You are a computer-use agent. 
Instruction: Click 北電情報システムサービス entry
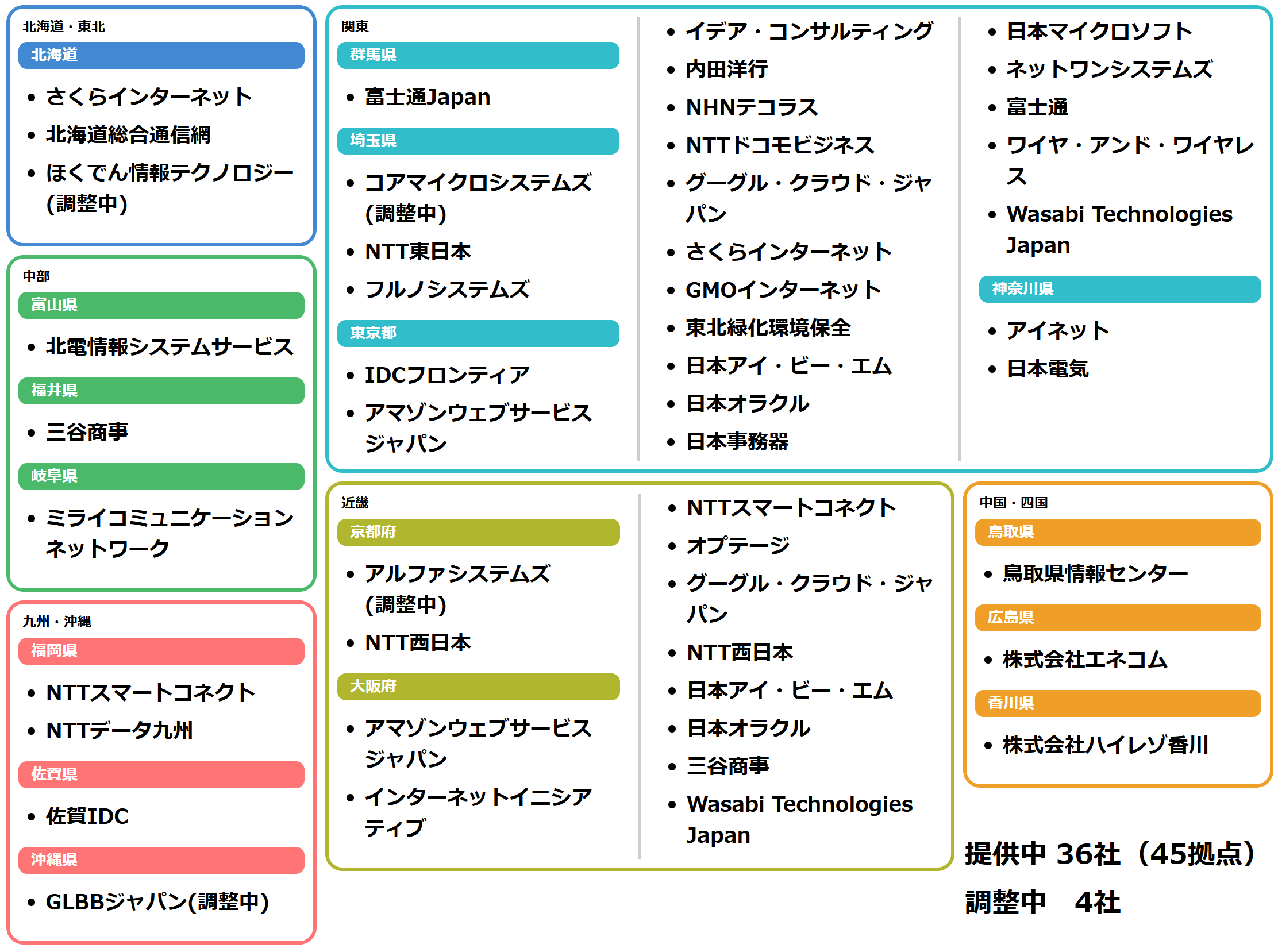click(x=170, y=346)
